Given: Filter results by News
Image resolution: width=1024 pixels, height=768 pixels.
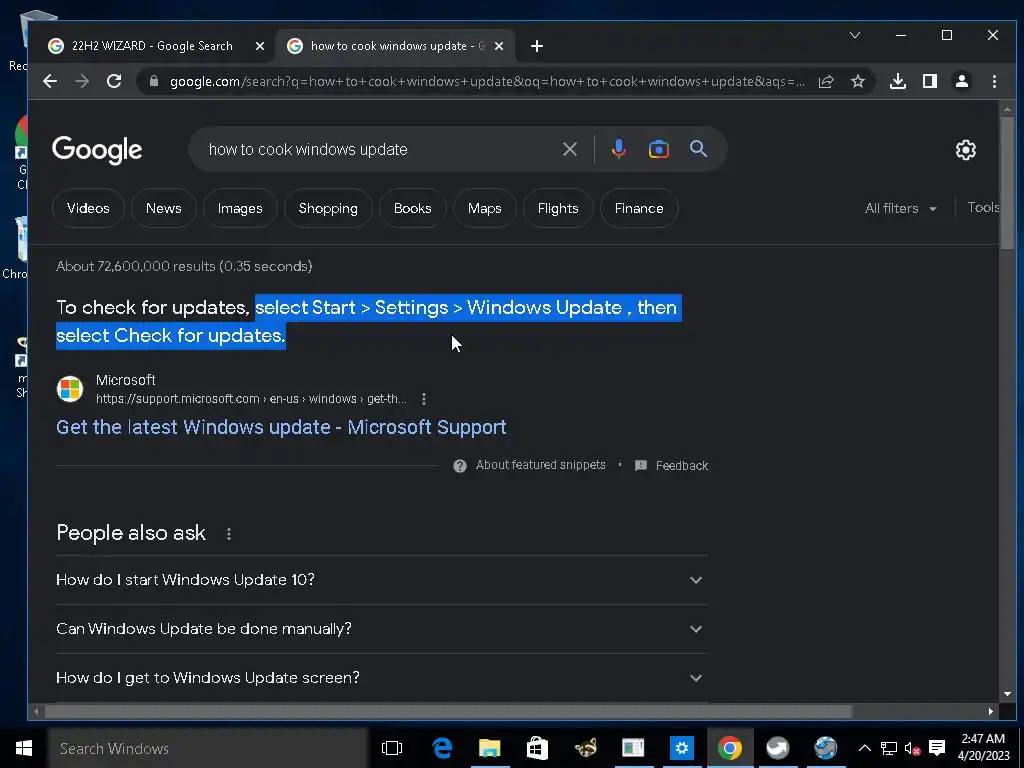Looking at the screenshot, I should 163,208.
